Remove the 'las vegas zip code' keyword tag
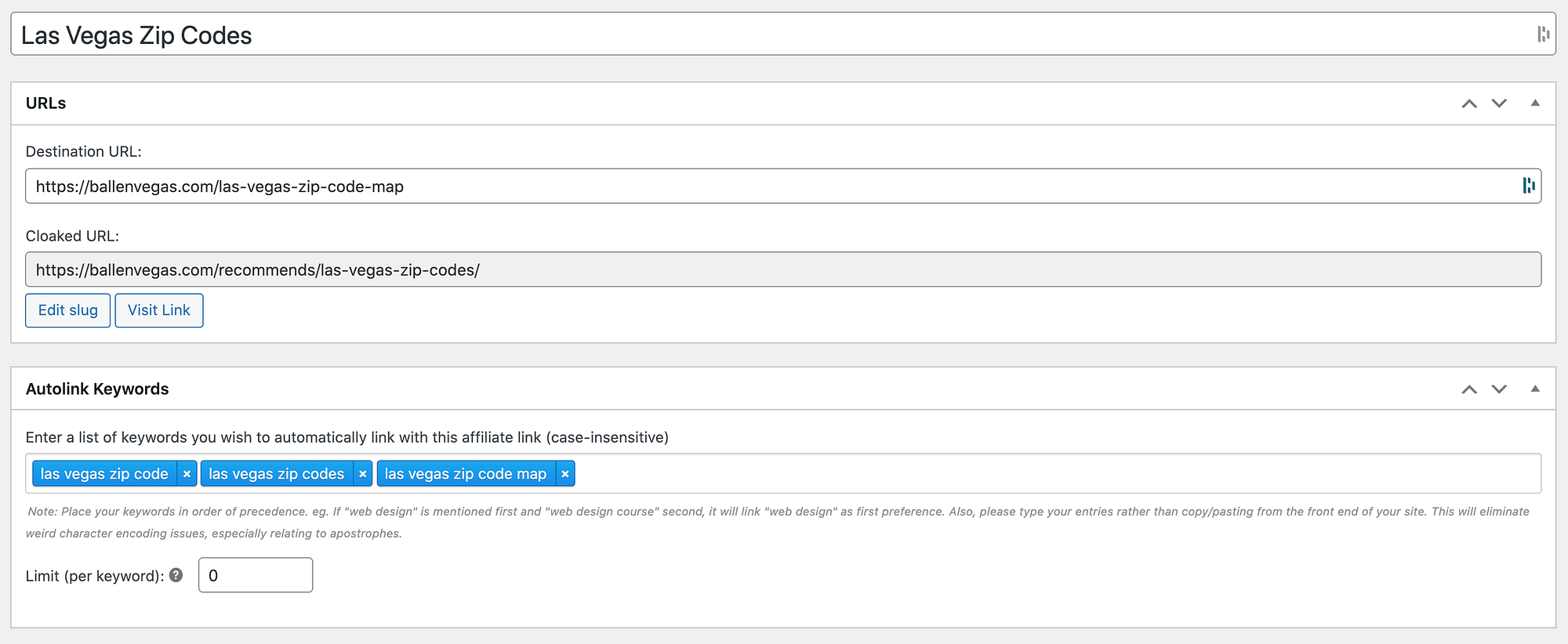Image resolution: width=1568 pixels, height=644 pixels. pos(187,474)
